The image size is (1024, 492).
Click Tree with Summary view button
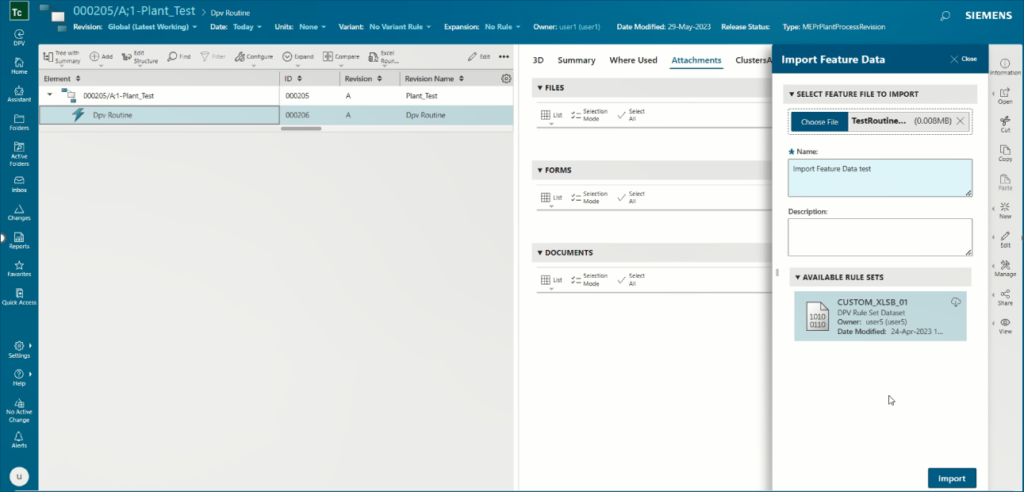coord(61,57)
